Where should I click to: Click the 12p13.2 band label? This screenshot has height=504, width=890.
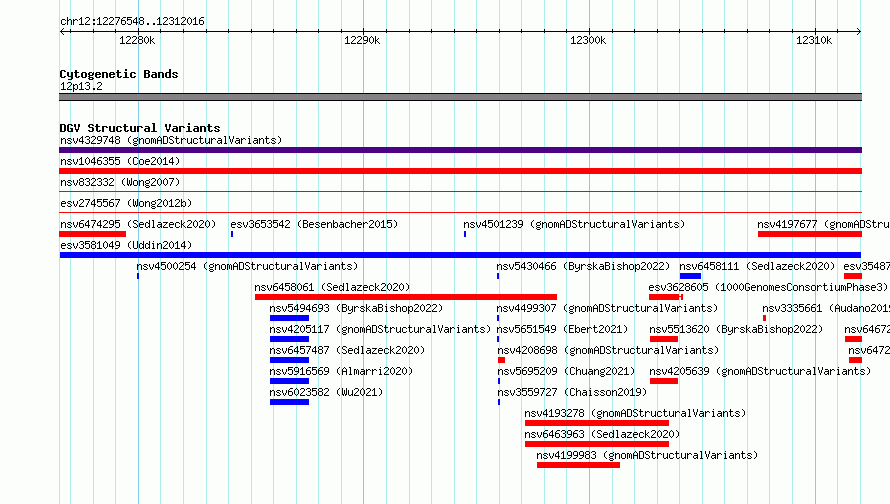[x=81, y=86]
